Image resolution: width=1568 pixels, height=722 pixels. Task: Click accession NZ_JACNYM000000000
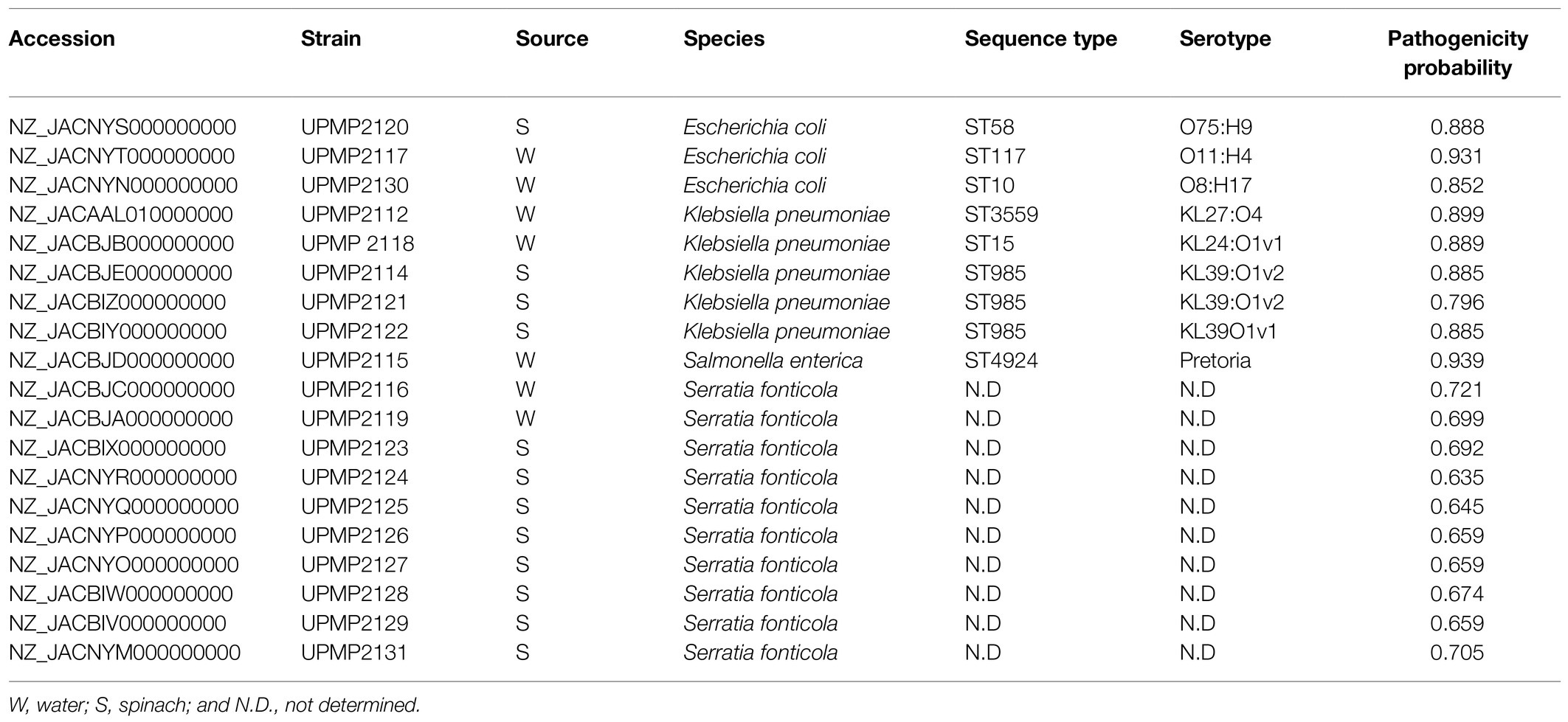point(125,653)
